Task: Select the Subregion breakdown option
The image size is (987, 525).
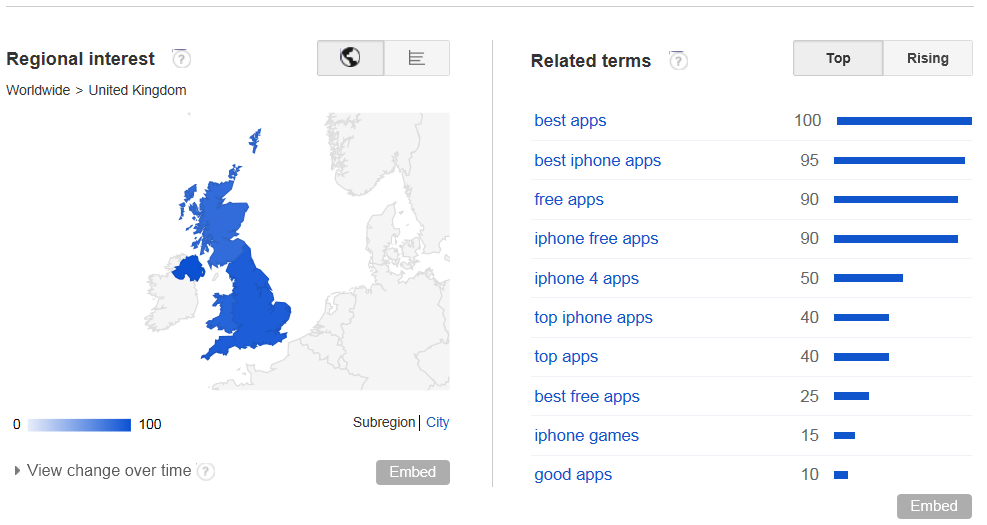Action: (x=383, y=422)
